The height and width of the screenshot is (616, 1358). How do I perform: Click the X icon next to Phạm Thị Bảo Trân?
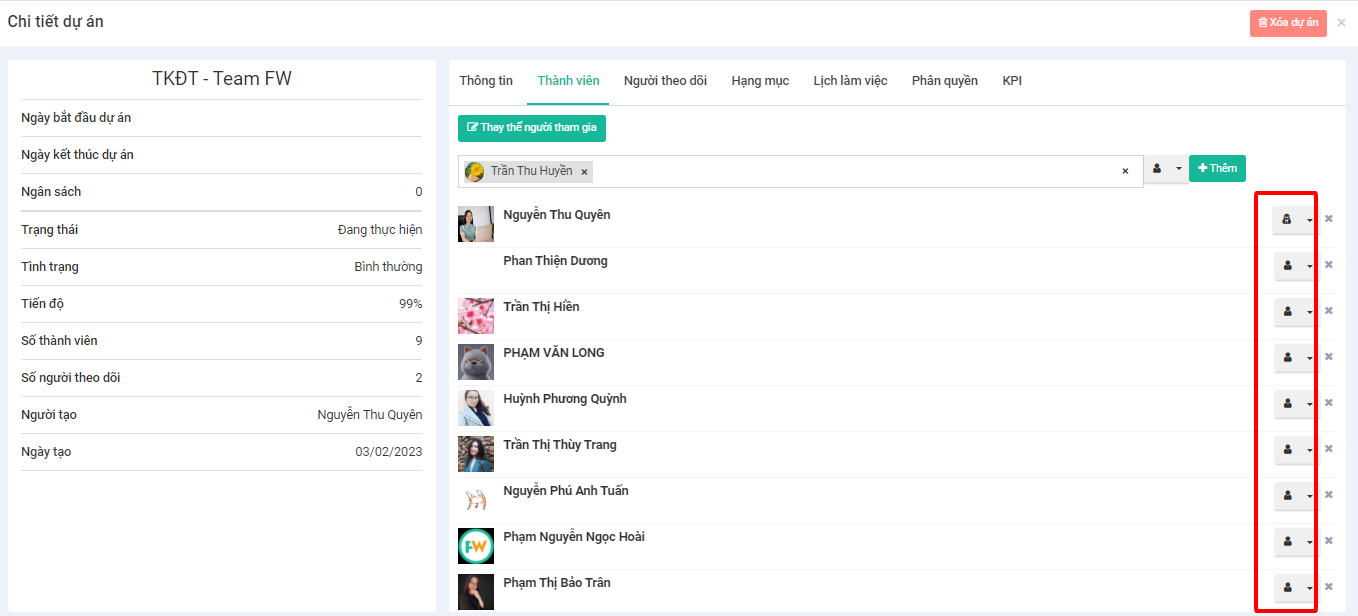[1329, 587]
